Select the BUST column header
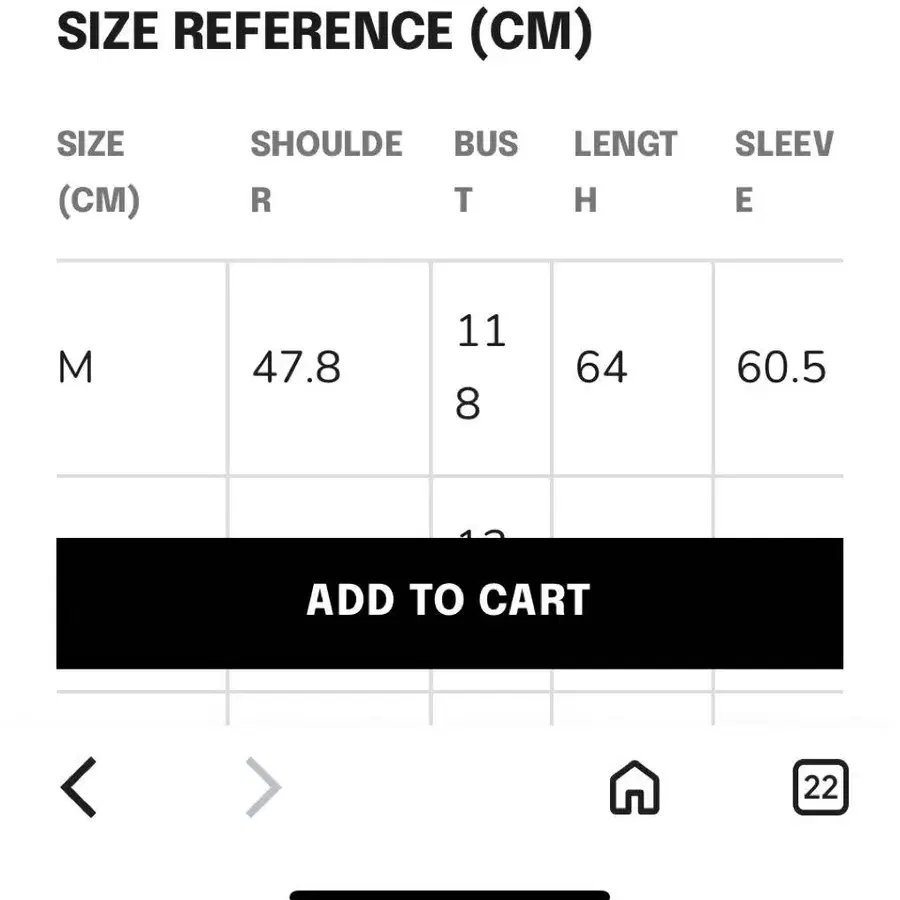This screenshot has width=900, height=900. pos(486,172)
